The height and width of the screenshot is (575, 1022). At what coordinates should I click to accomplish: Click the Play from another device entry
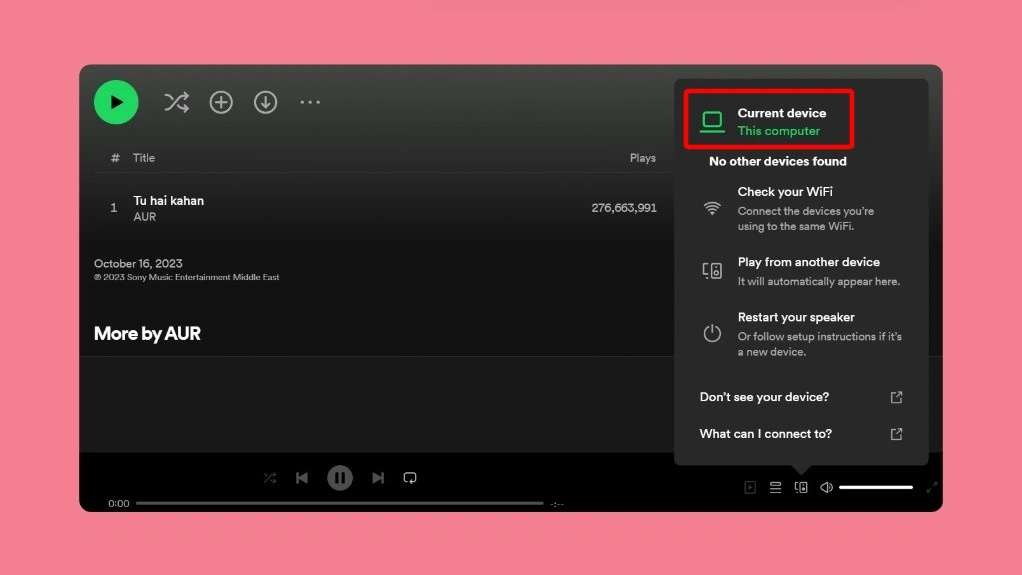click(800, 271)
